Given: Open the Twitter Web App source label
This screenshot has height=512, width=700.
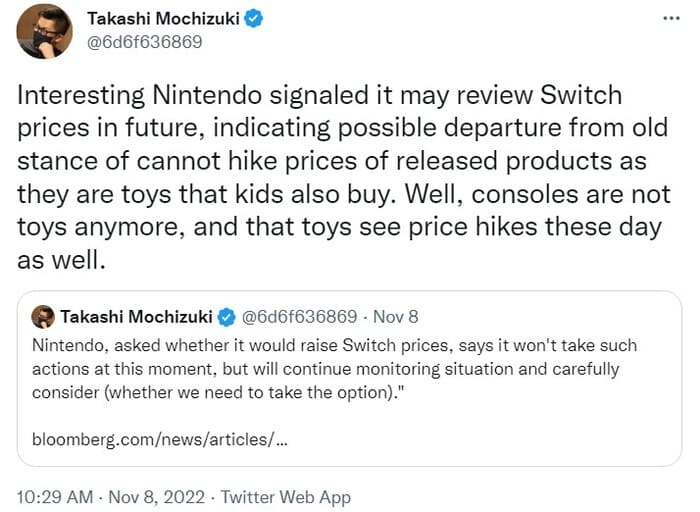Looking at the screenshot, I should (286, 497).
